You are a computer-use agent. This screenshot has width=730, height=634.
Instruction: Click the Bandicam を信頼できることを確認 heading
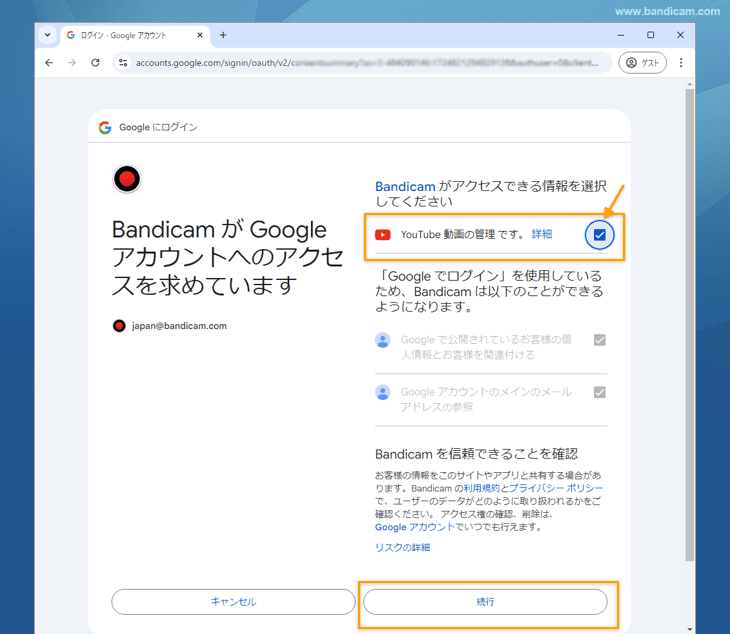click(x=476, y=454)
